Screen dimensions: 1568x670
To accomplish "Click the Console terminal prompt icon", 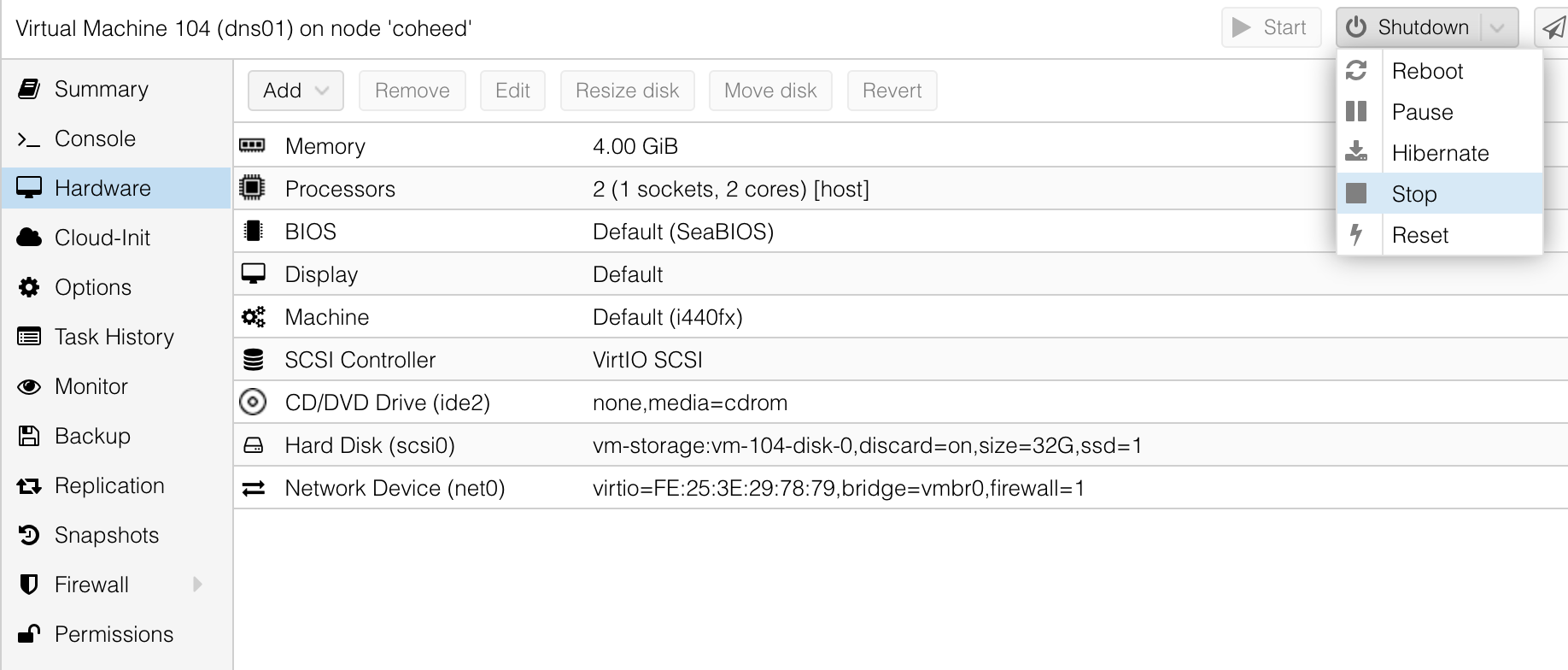I will tap(29, 138).
